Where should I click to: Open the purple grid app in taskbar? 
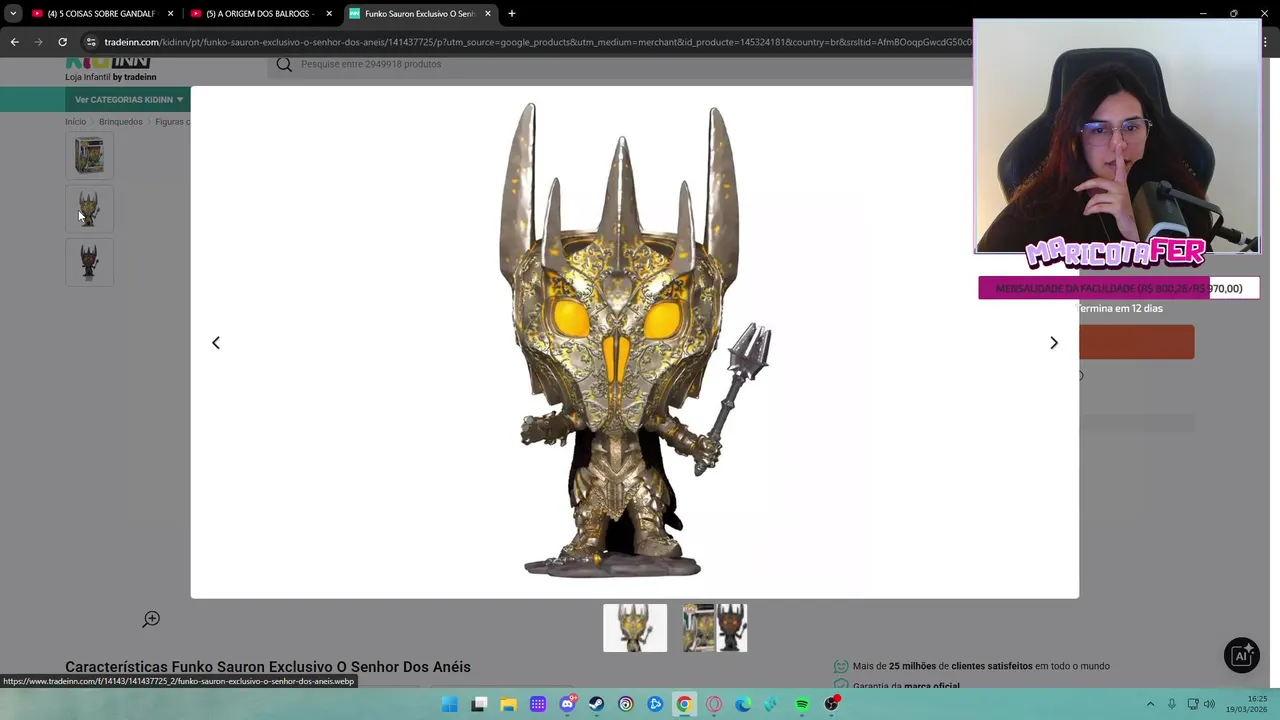pyautogui.click(x=538, y=704)
